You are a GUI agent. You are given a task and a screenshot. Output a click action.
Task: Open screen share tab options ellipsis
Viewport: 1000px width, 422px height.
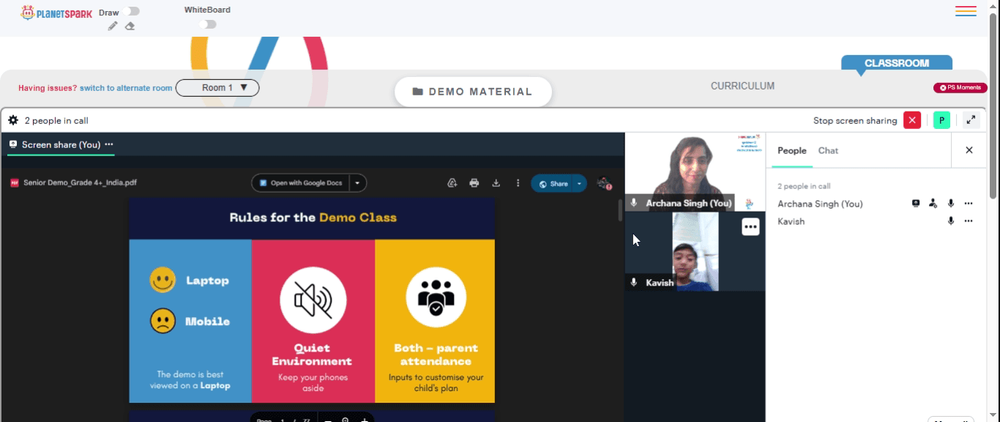tap(108, 144)
